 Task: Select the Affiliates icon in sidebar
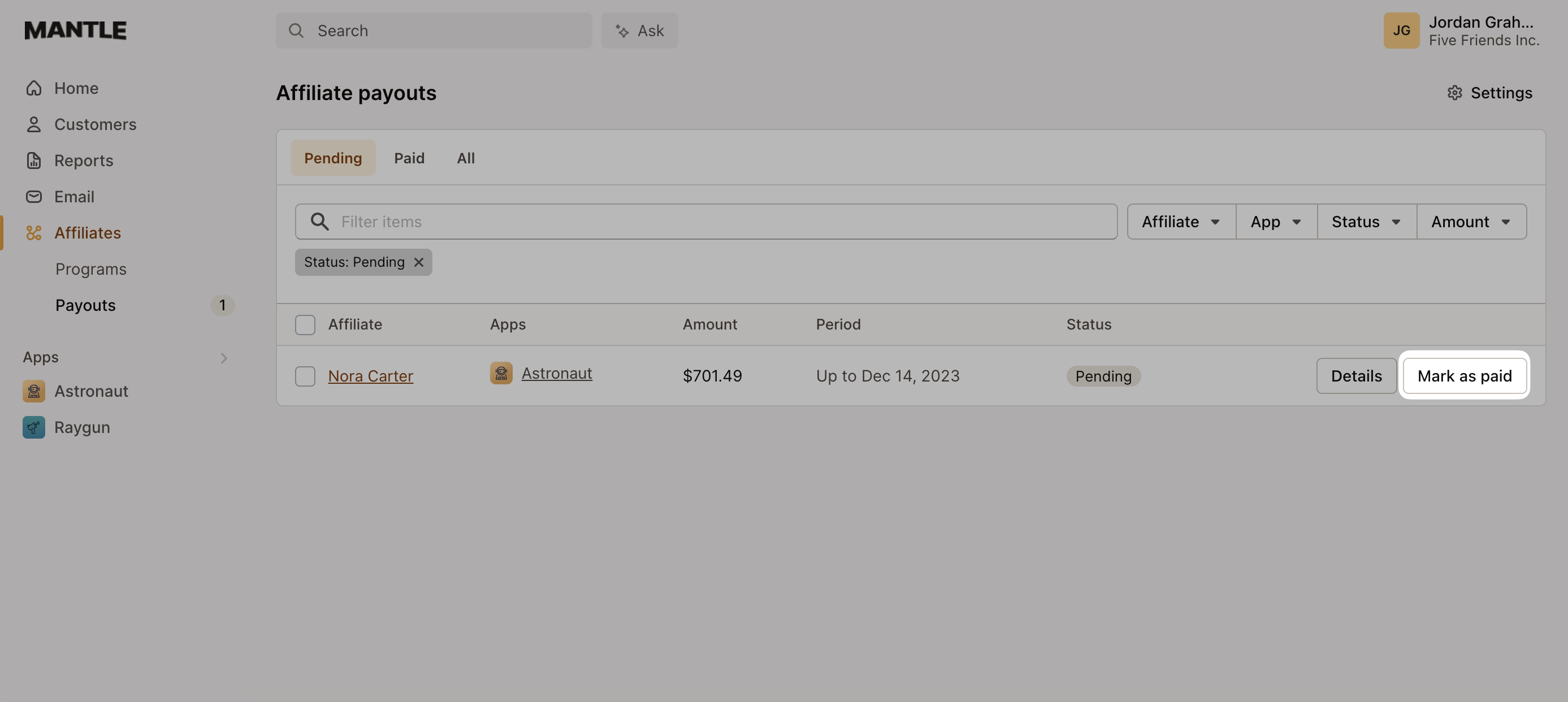[34, 232]
